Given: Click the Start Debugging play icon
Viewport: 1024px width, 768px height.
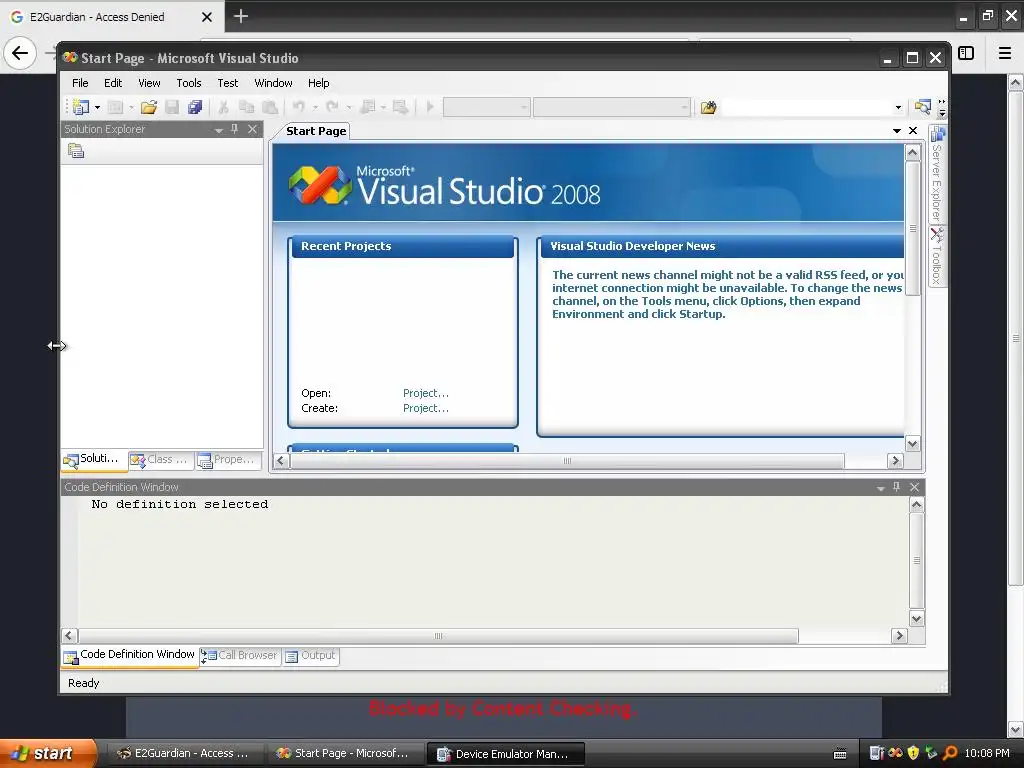Looking at the screenshot, I should pos(430,106).
